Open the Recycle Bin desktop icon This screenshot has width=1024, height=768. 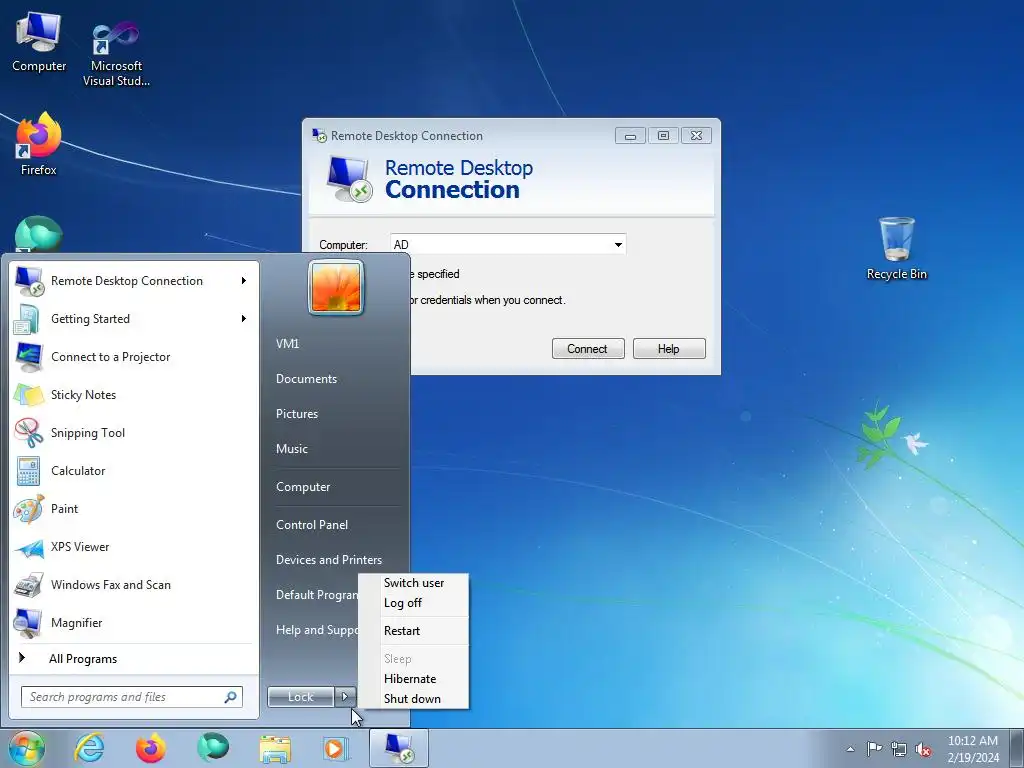pyautogui.click(x=897, y=248)
